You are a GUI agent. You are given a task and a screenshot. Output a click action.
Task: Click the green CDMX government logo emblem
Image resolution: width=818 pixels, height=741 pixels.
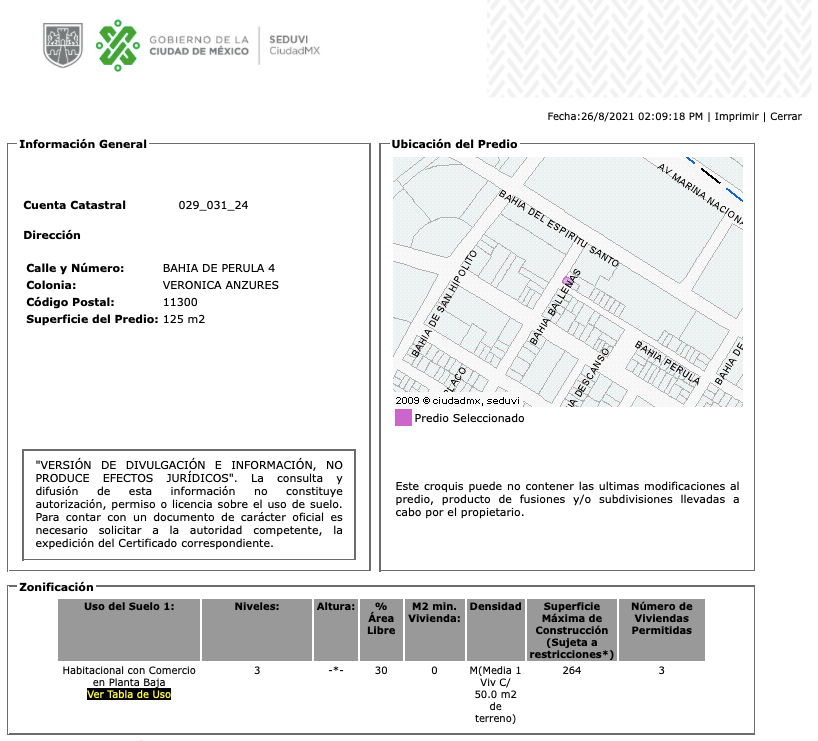pyautogui.click(x=118, y=45)
